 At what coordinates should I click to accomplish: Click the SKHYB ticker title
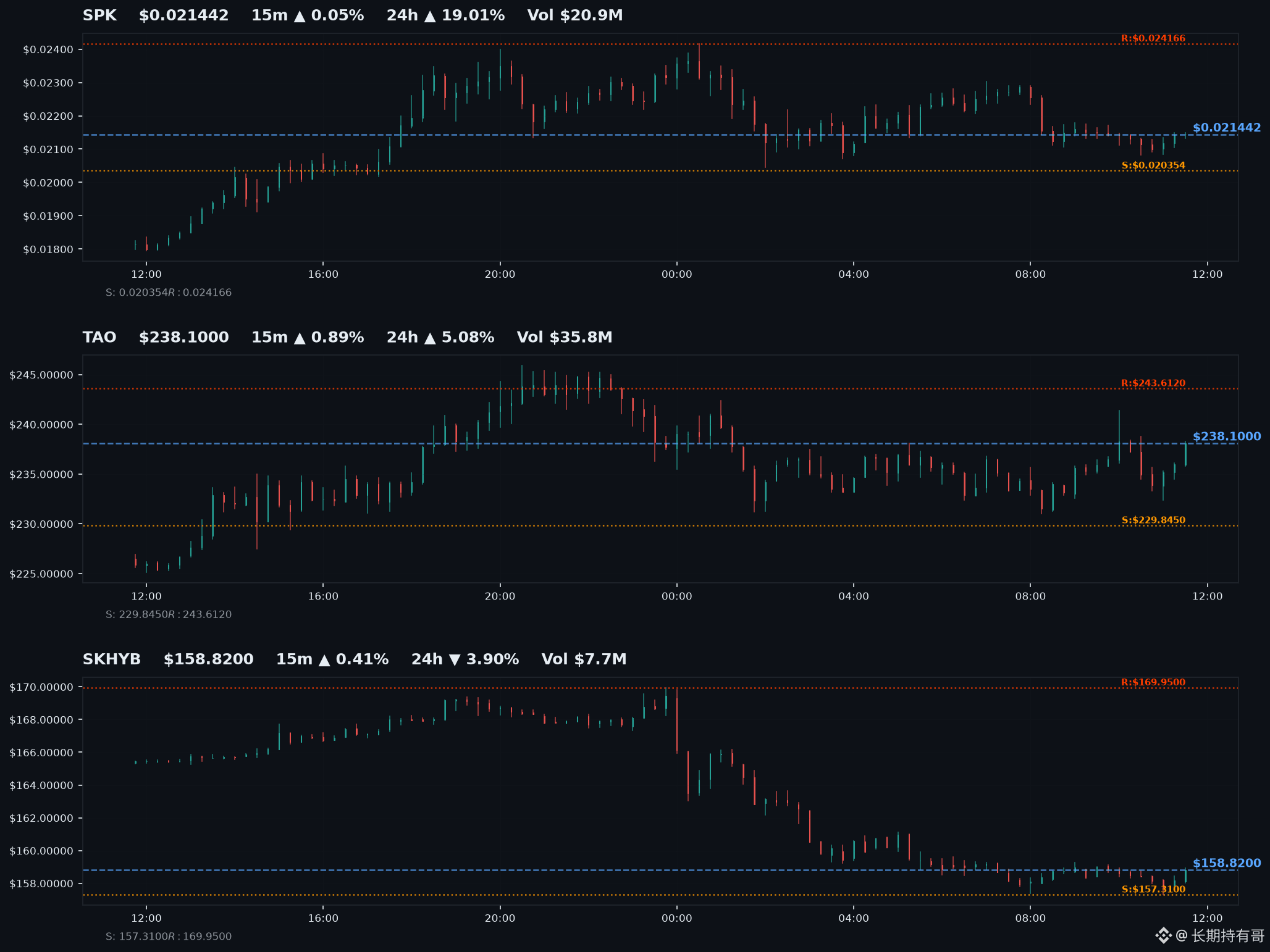(112, 659)
